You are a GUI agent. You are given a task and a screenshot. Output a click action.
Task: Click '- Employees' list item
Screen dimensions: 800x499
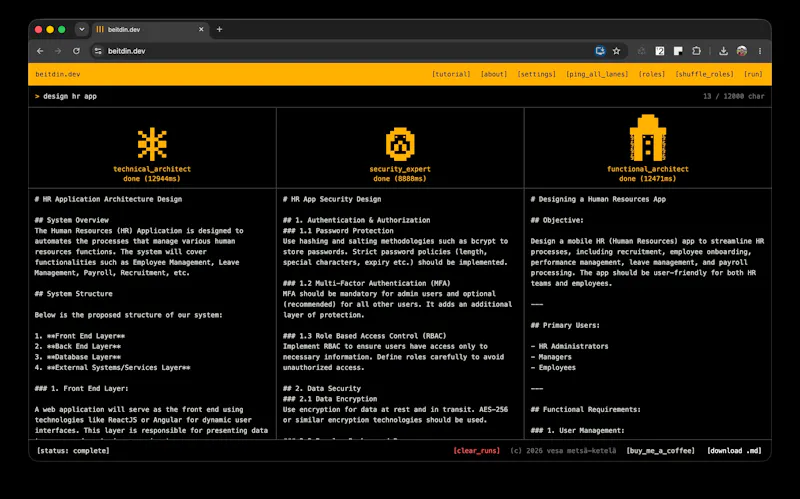[553, 367]
